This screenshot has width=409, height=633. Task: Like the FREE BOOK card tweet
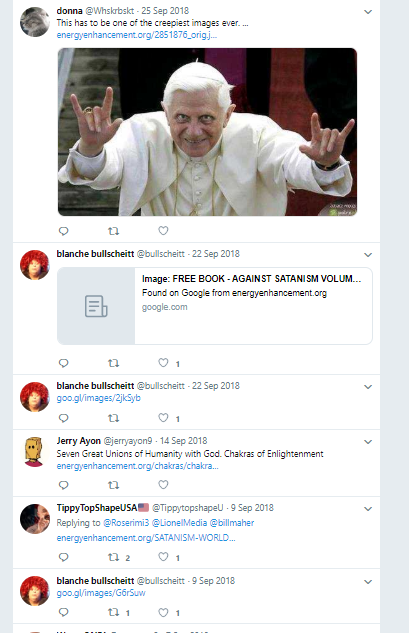[x=163, y=363]
